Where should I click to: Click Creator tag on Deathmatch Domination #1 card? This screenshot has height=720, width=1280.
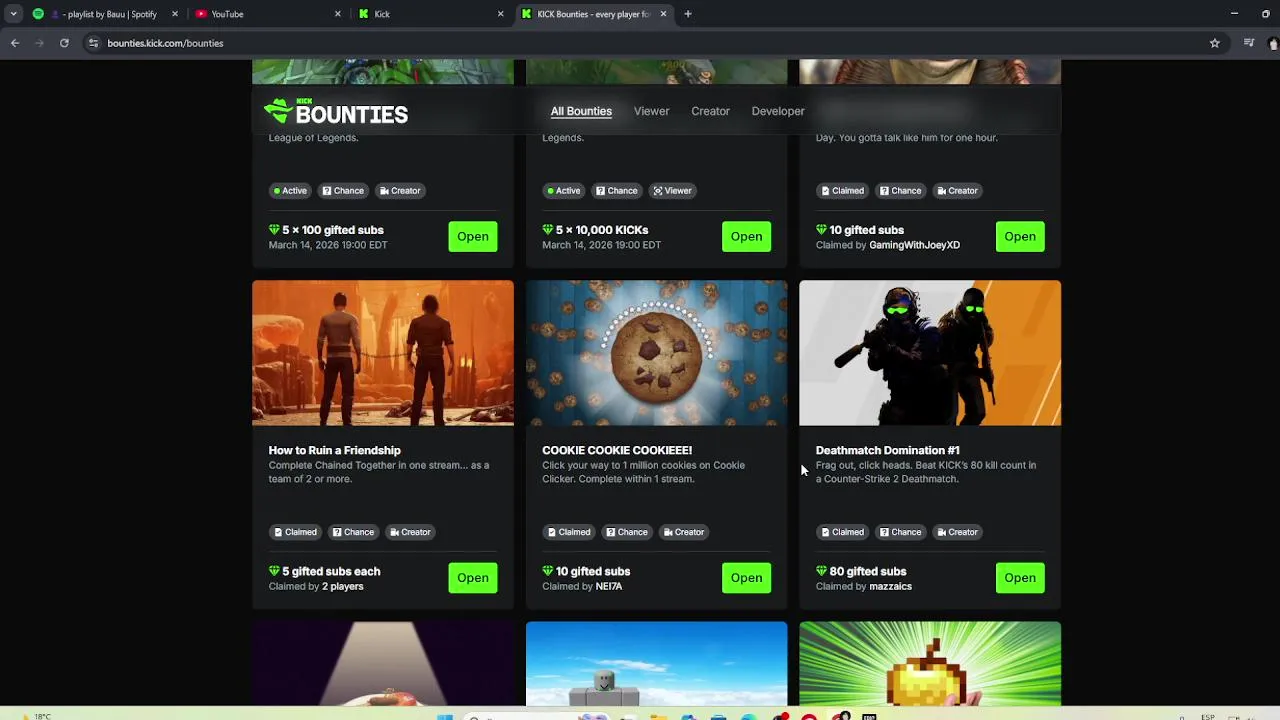click(x=957, y=532)
